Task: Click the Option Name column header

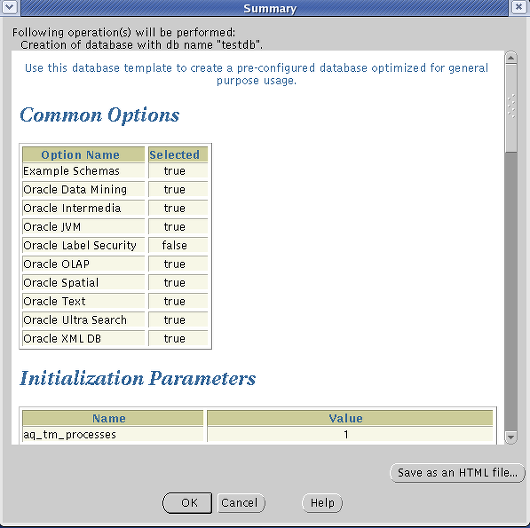Action: tap(83, 154)
